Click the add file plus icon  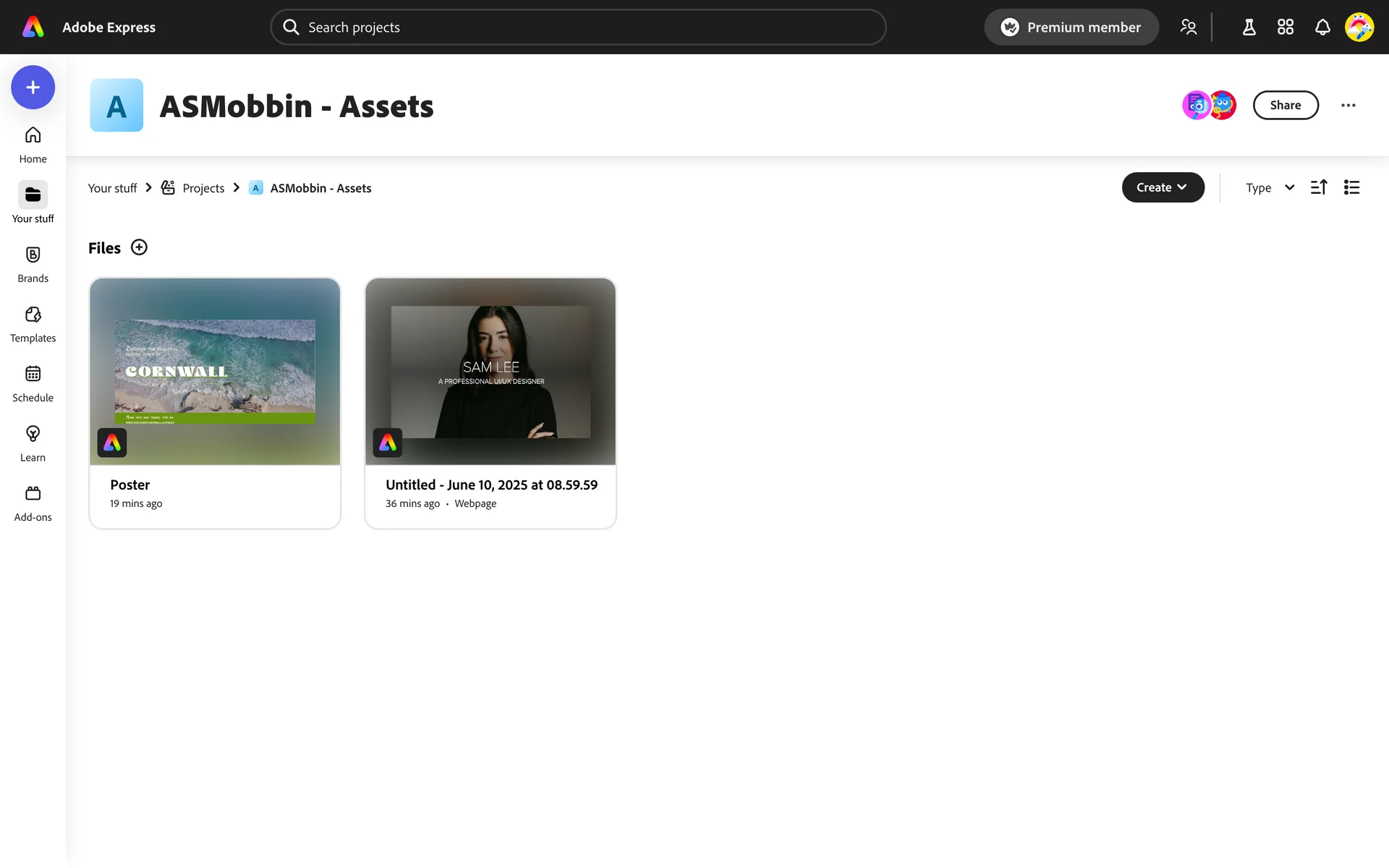139,247
